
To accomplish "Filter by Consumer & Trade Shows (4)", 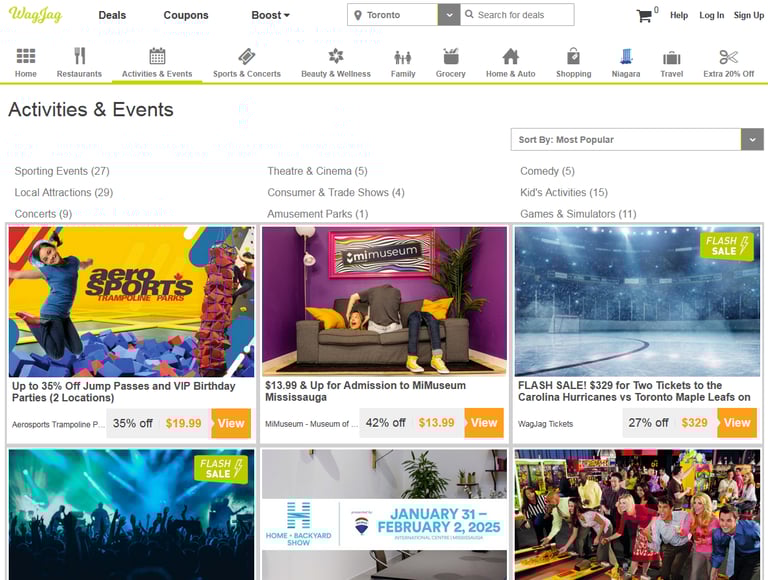I will 336,193.
